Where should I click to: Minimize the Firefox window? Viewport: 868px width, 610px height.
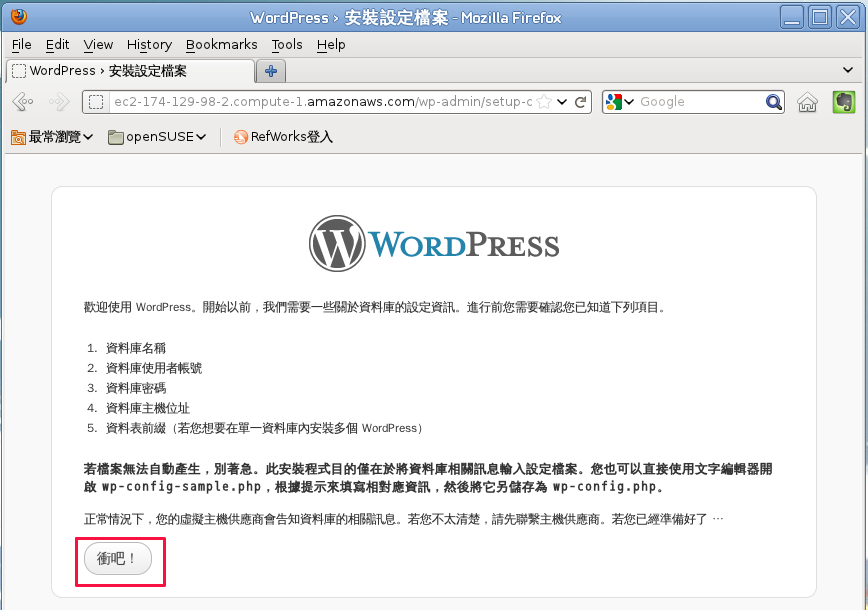pyautogui.click(x=792, y=17)
